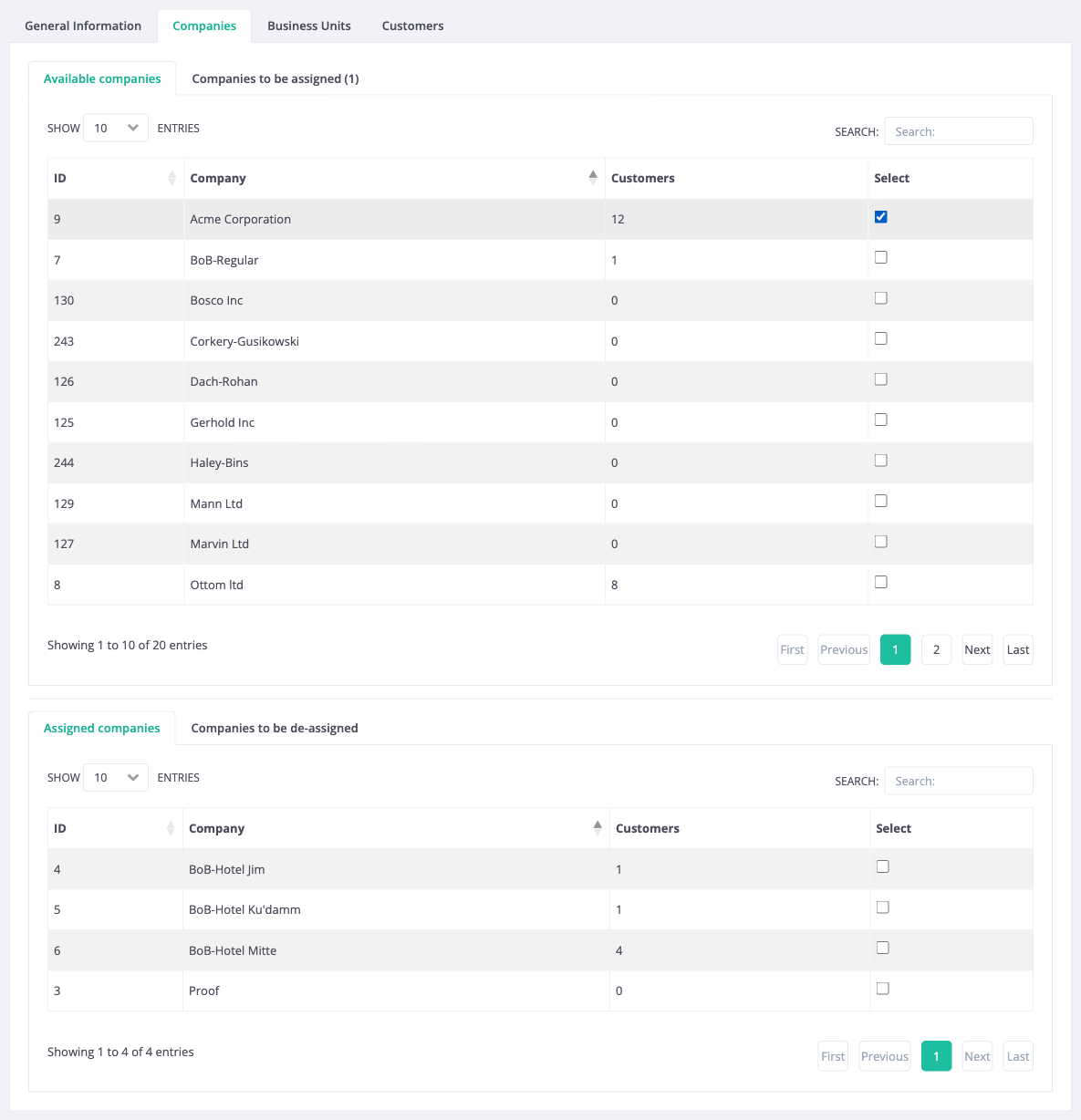
Task: Focus the assigned companies search field
Action: 959,781
